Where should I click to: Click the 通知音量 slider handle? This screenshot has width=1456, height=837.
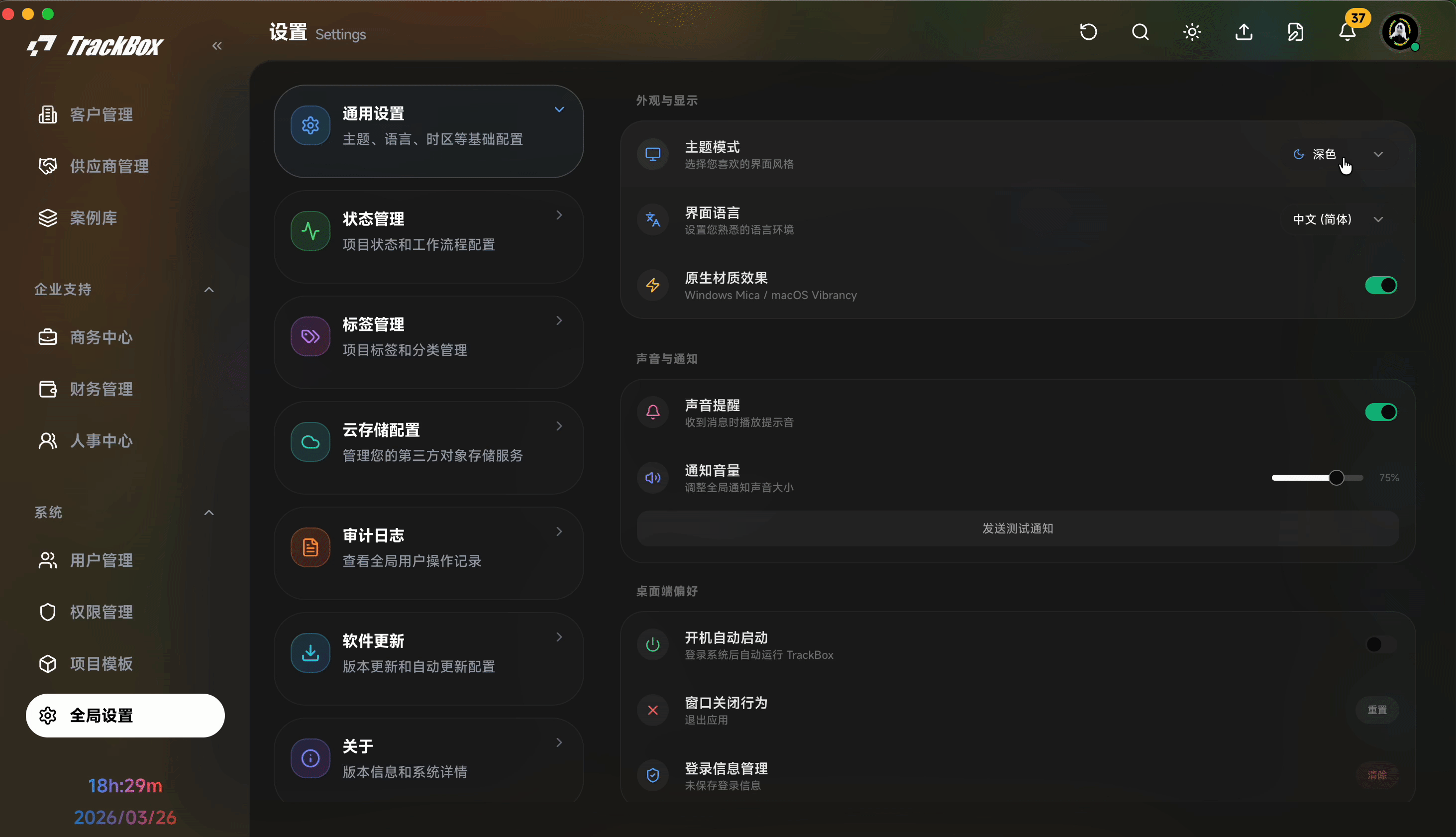1337,478
